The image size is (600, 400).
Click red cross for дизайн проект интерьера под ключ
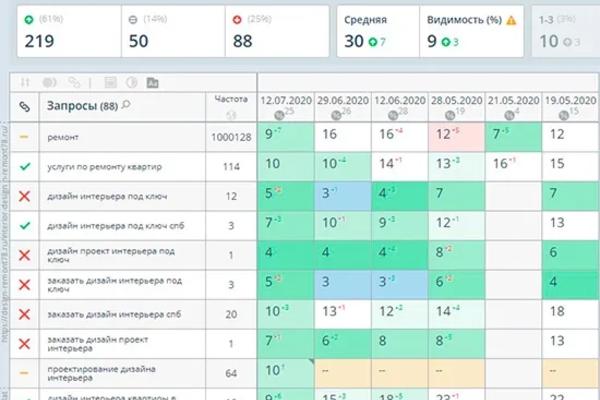(x=24, y=255)
